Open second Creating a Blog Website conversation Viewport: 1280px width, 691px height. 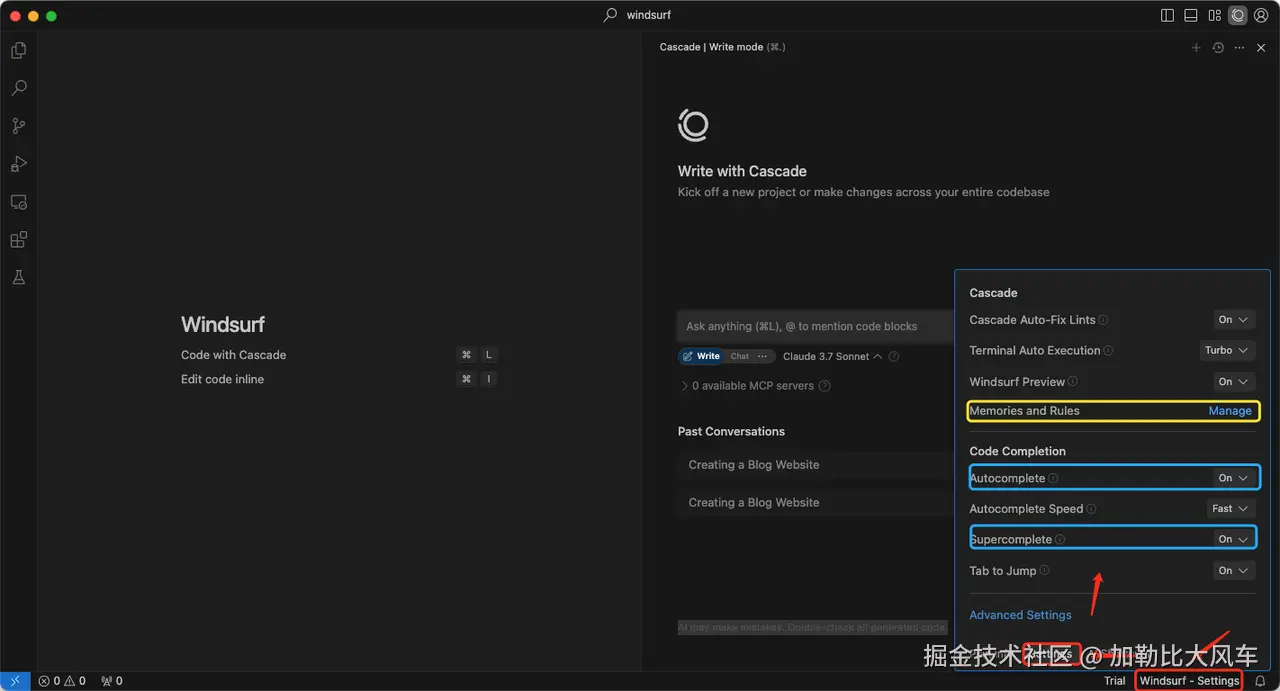coord(815,503)
